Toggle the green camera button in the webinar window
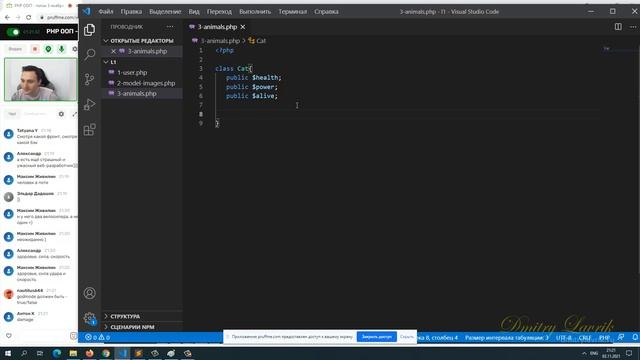 pyautogui.click(x=48, y=49)
